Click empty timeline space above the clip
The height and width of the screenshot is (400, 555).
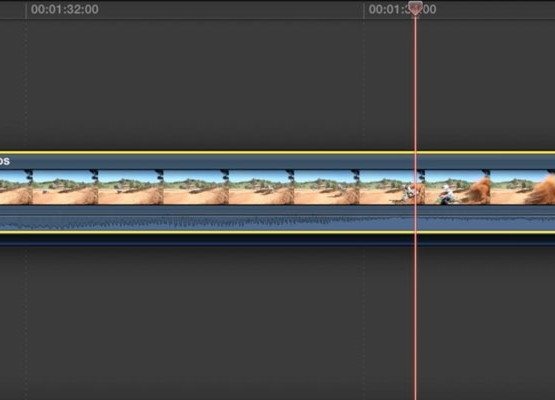[x=212, y=85]
